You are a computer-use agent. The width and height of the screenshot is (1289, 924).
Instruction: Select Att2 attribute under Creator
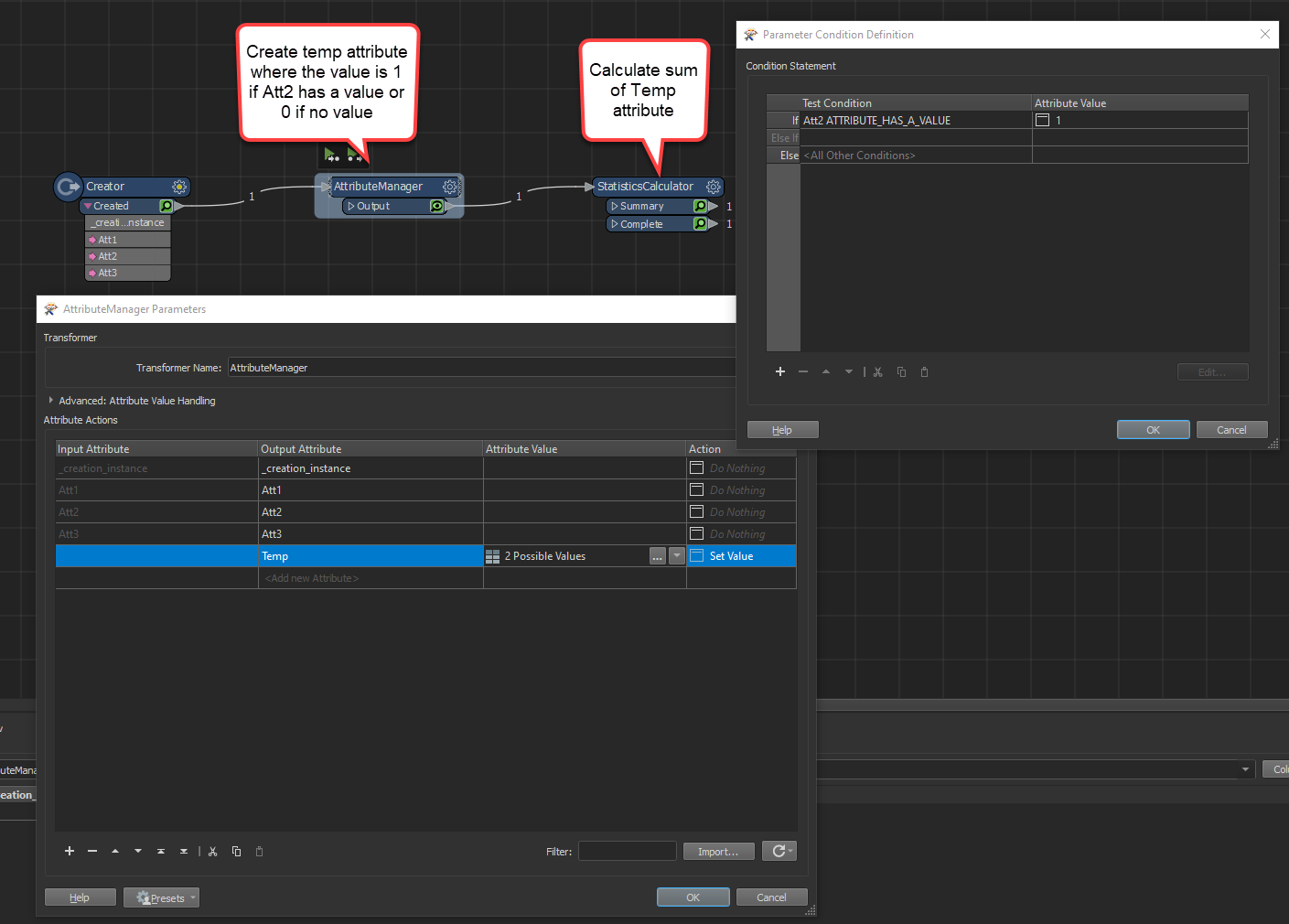[128, 256]
